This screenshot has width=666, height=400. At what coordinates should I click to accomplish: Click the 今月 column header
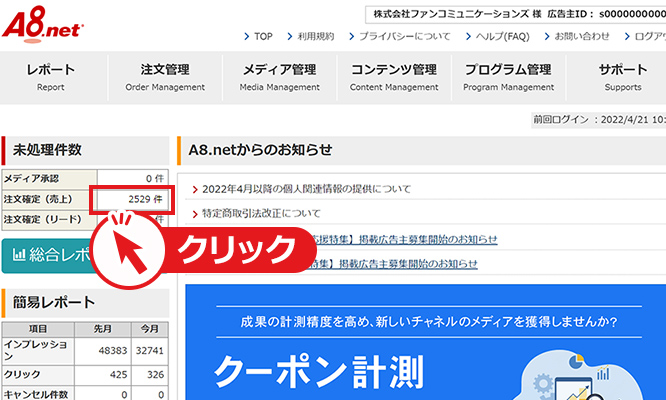150,329
